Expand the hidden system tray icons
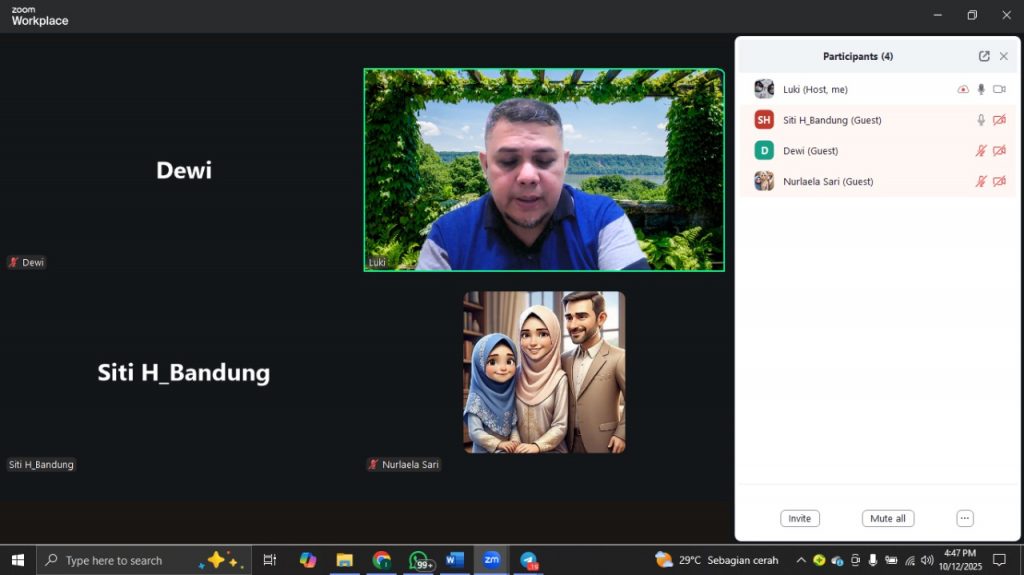 pos(801,560)
